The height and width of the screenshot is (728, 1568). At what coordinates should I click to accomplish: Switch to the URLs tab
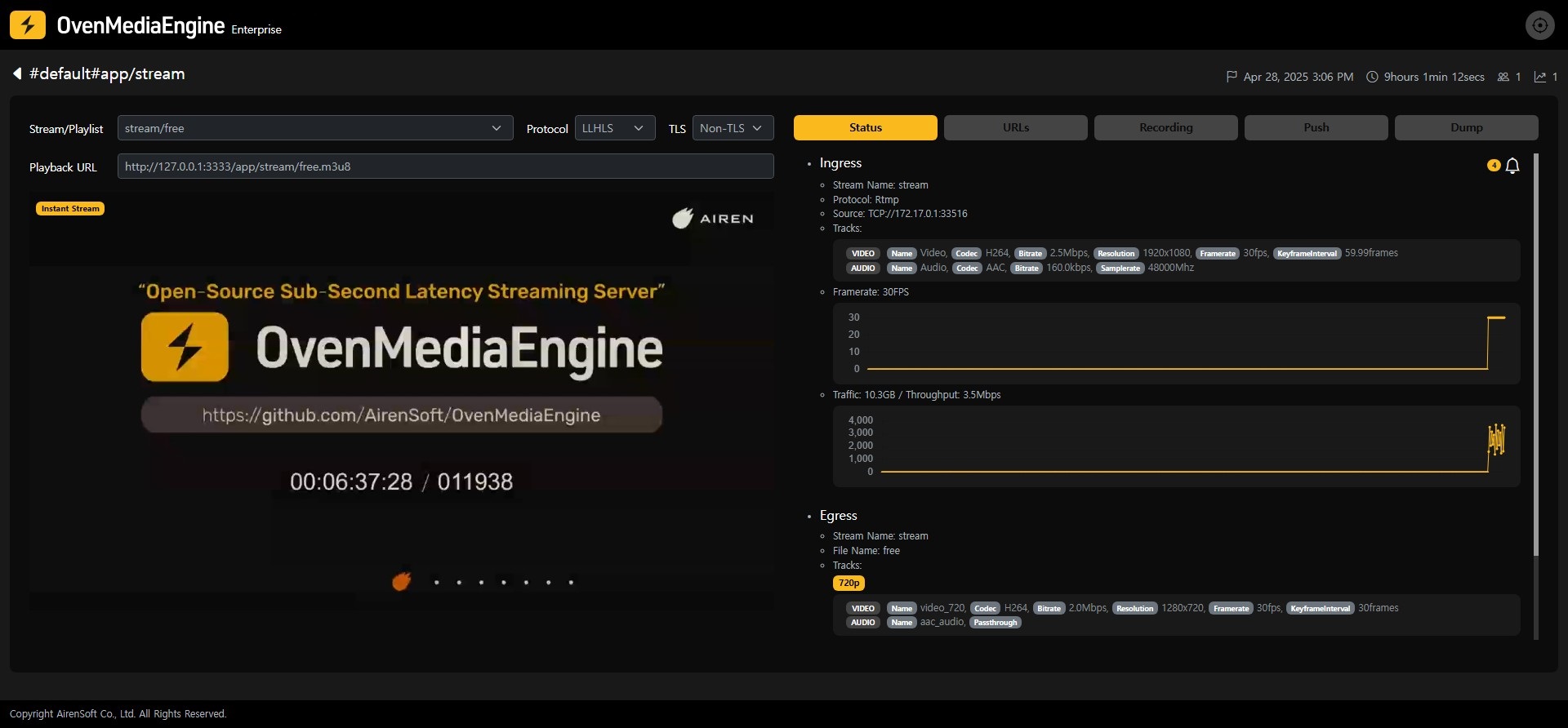point(1016,127)
